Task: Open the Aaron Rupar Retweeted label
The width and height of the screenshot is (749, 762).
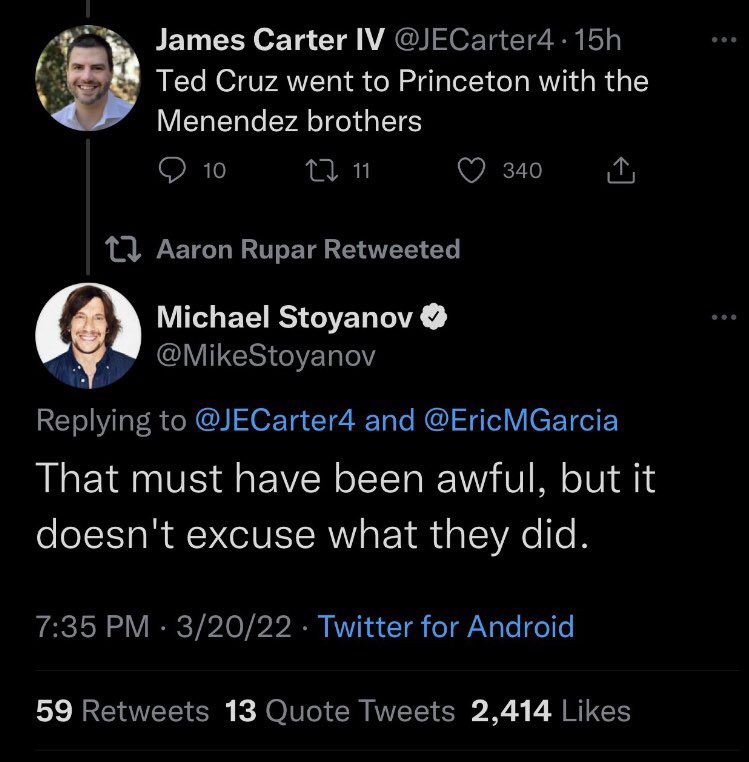Action: 308,249
